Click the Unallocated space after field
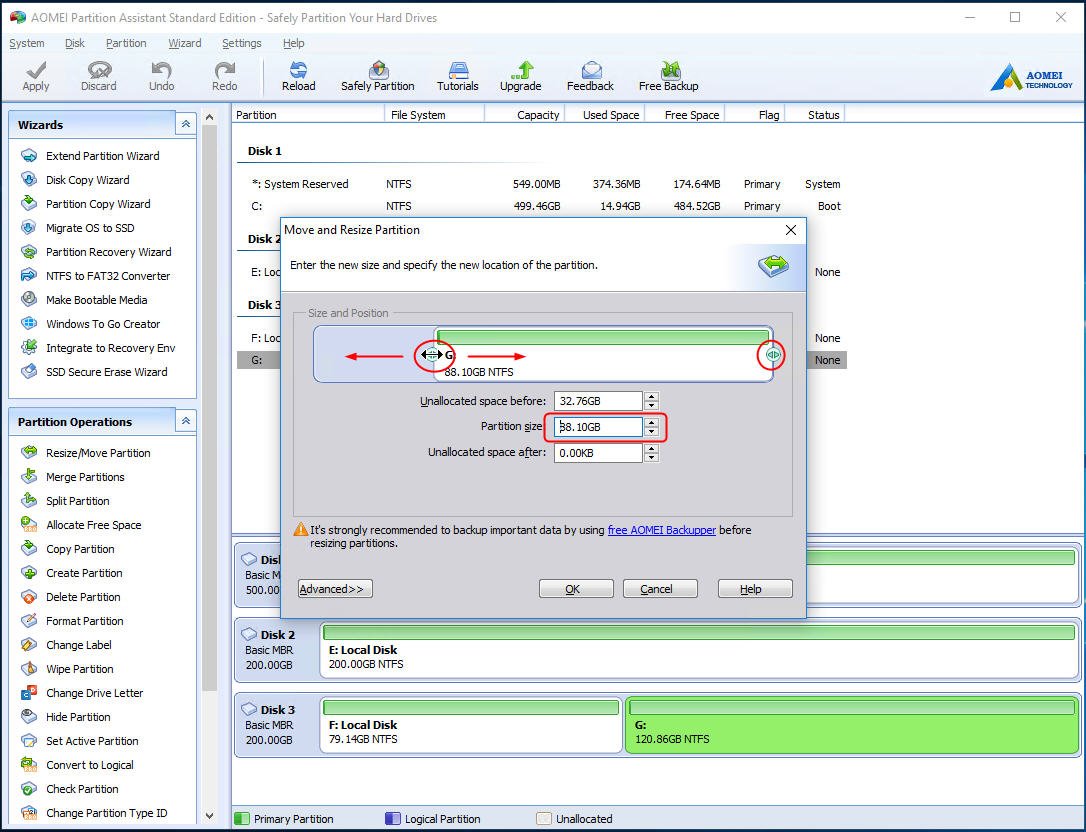Viewport: 1086px width, 832px height. (x=598, y=453)
